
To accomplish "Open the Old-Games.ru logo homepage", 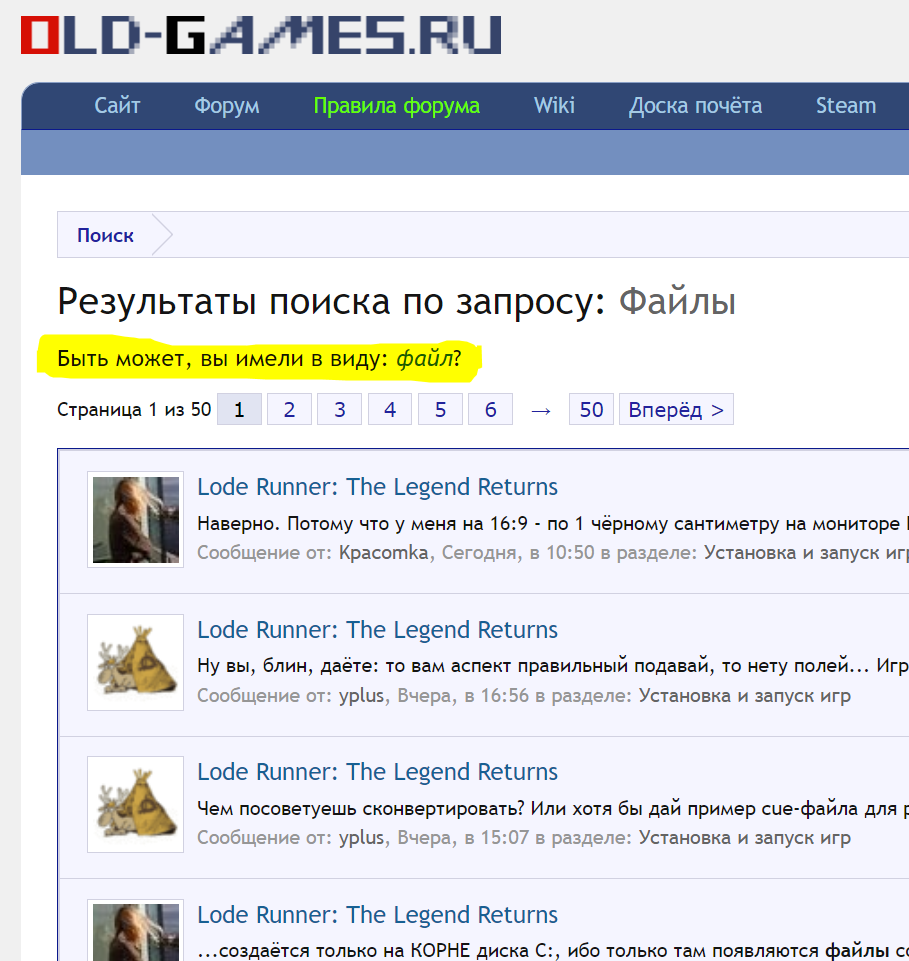I will tap(261, 36).
